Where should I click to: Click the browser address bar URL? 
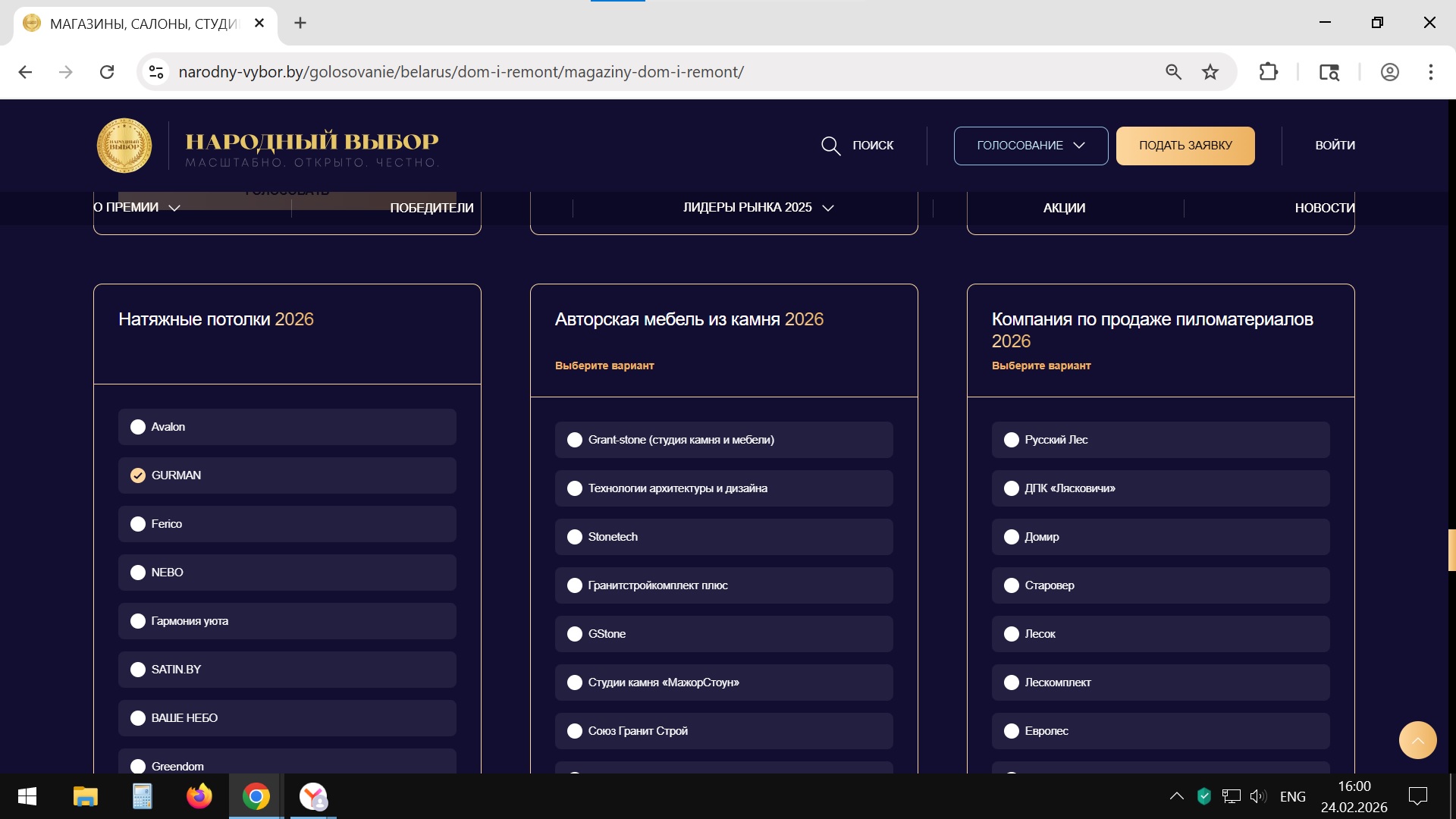tap(461, 72)
